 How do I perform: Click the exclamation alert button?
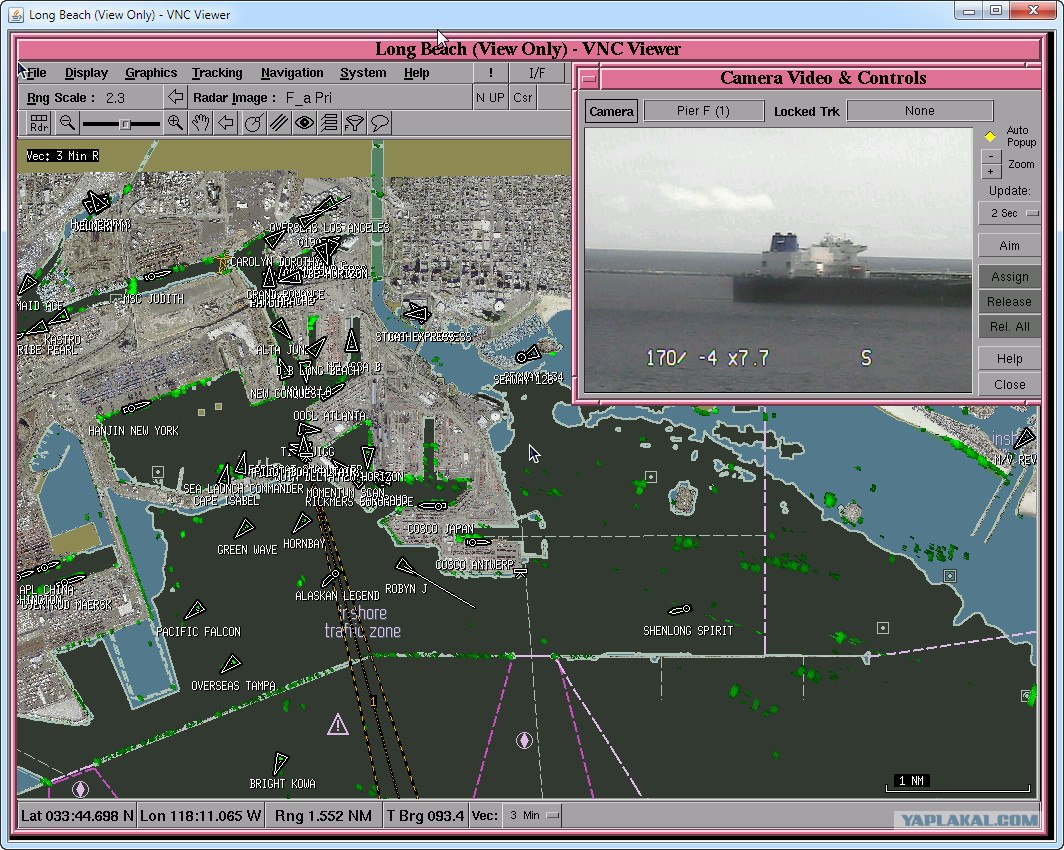tap(491, 73)
